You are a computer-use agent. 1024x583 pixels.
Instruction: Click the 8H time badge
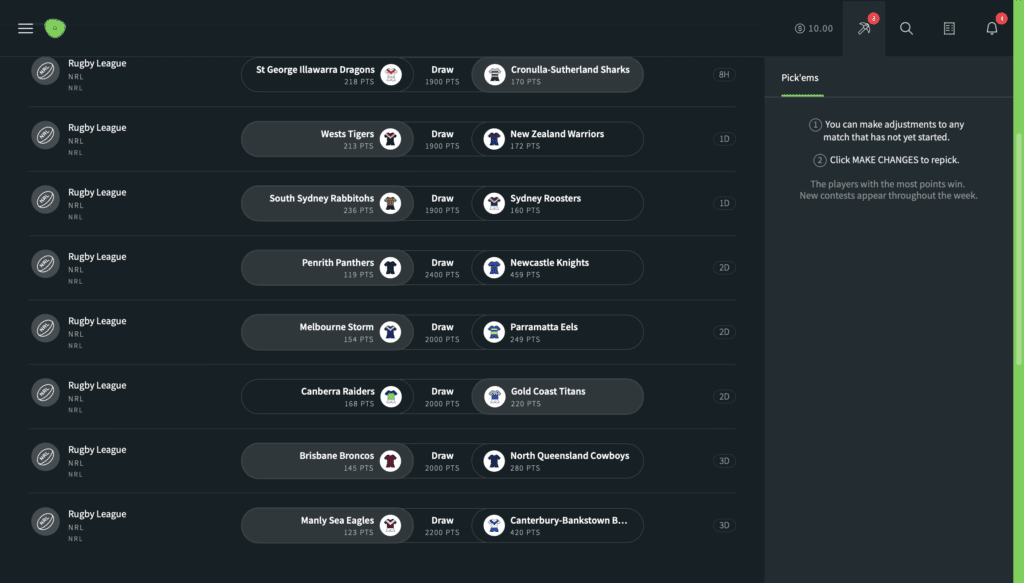pyautogui.click(x=723, y=75)
